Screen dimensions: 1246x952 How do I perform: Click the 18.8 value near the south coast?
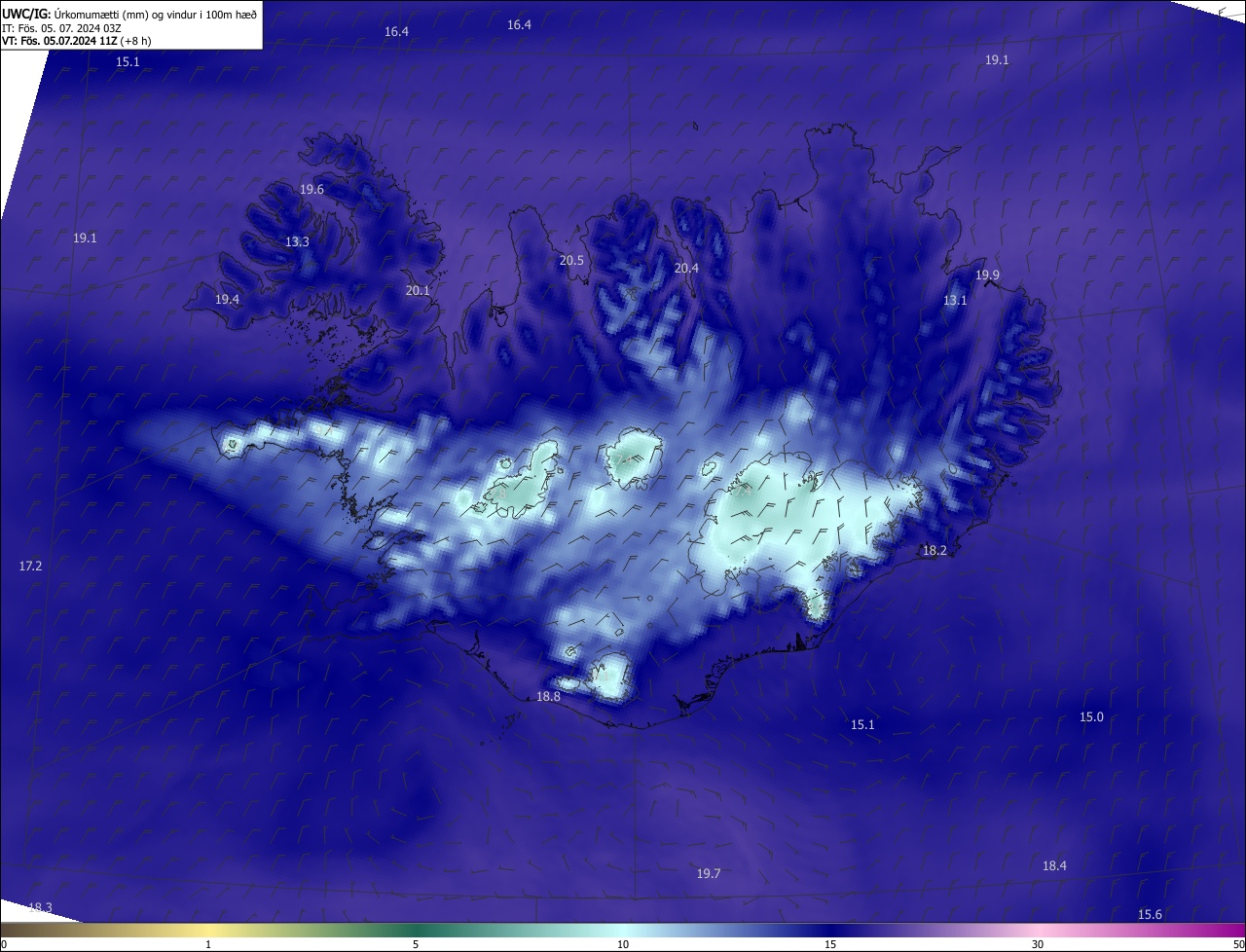(x=548, y=697)
